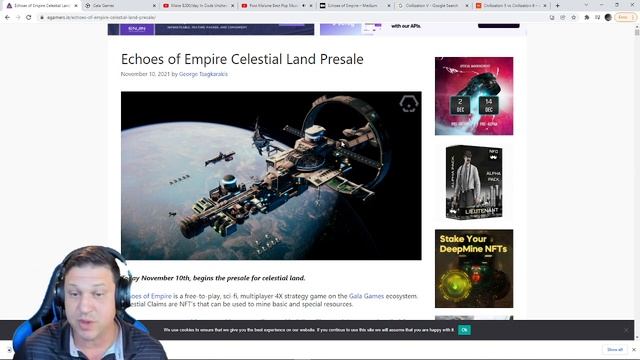Screen dimensions: 640x360
Task: Open the Lieutenant Alpha Pack ad
Action: pyautogui.click(x=474, y=182)
